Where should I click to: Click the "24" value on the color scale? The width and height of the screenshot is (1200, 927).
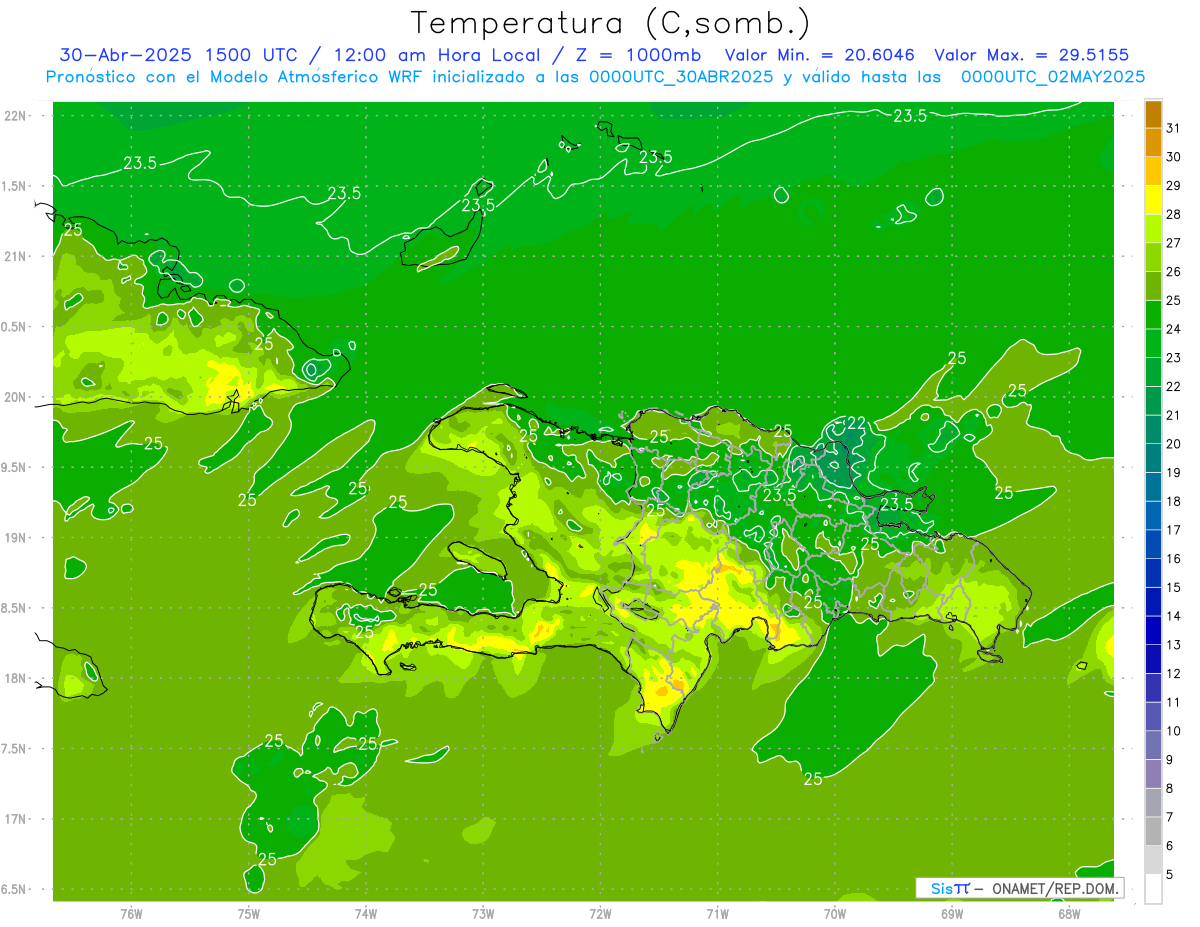click(1174, 329)
